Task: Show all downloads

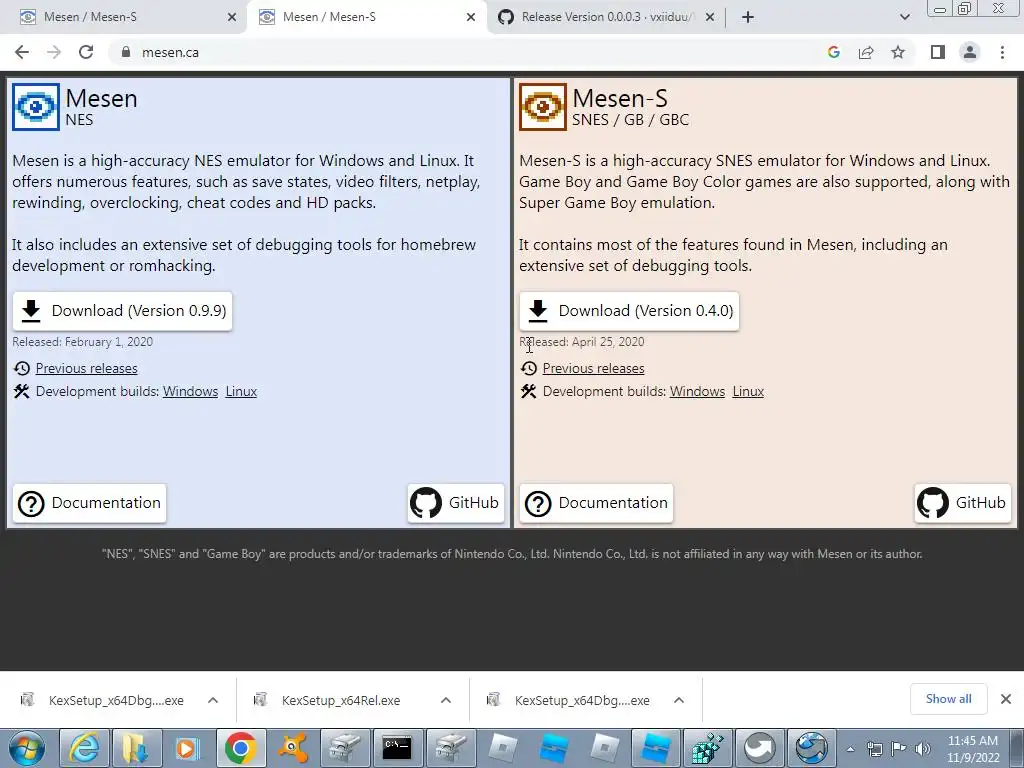Action: click(x=948, y=699)
